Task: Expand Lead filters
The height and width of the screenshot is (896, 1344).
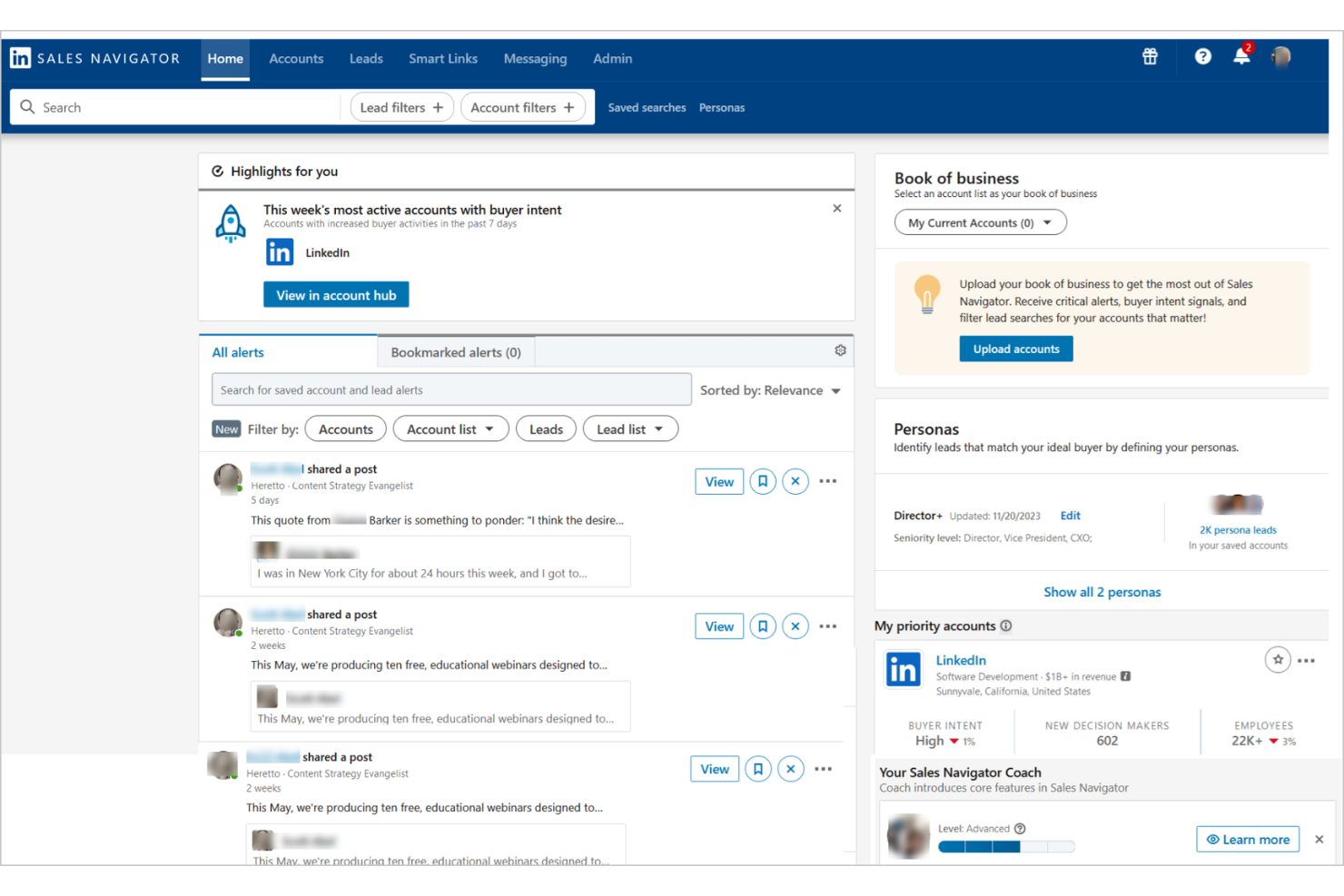Action: coord(401,107)
